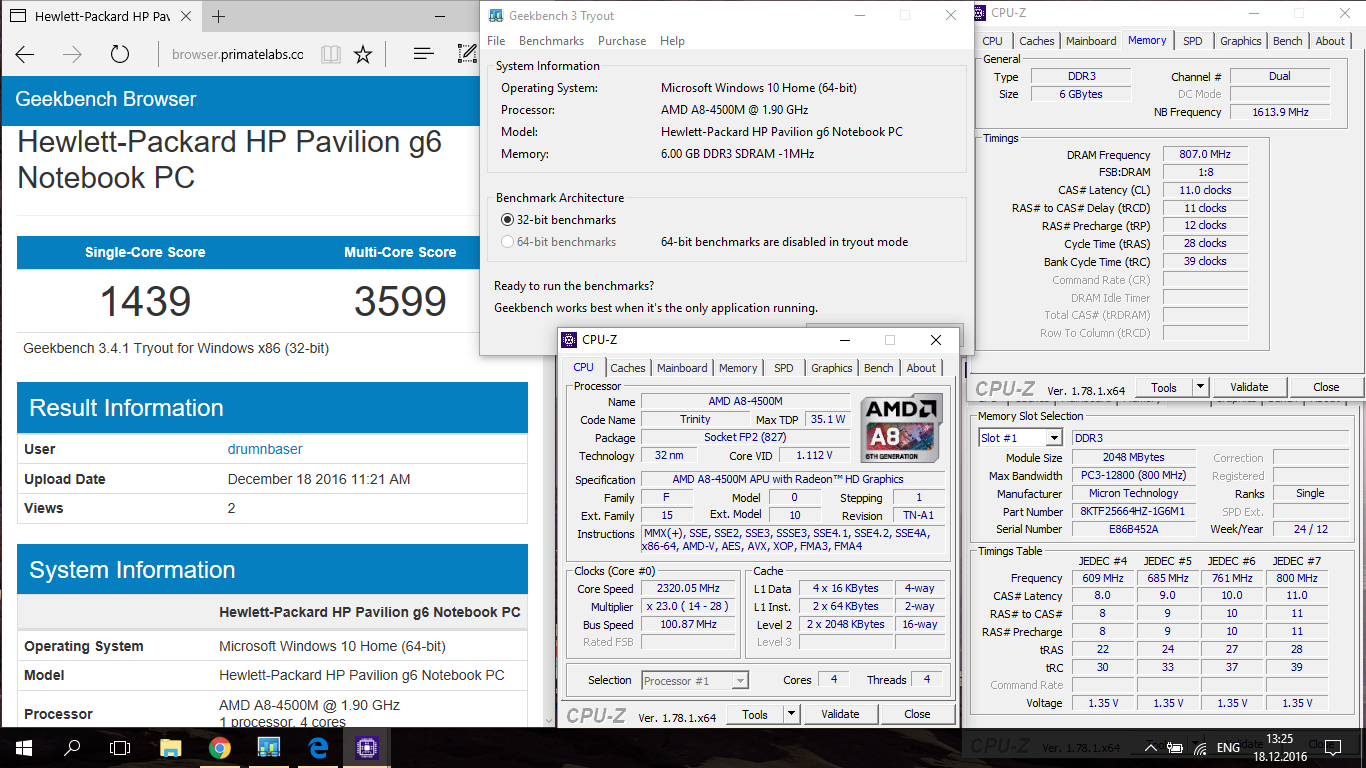Switch to Graphics tab in front CPU-Z window
1366x768 pixels.
coord(832,368)
